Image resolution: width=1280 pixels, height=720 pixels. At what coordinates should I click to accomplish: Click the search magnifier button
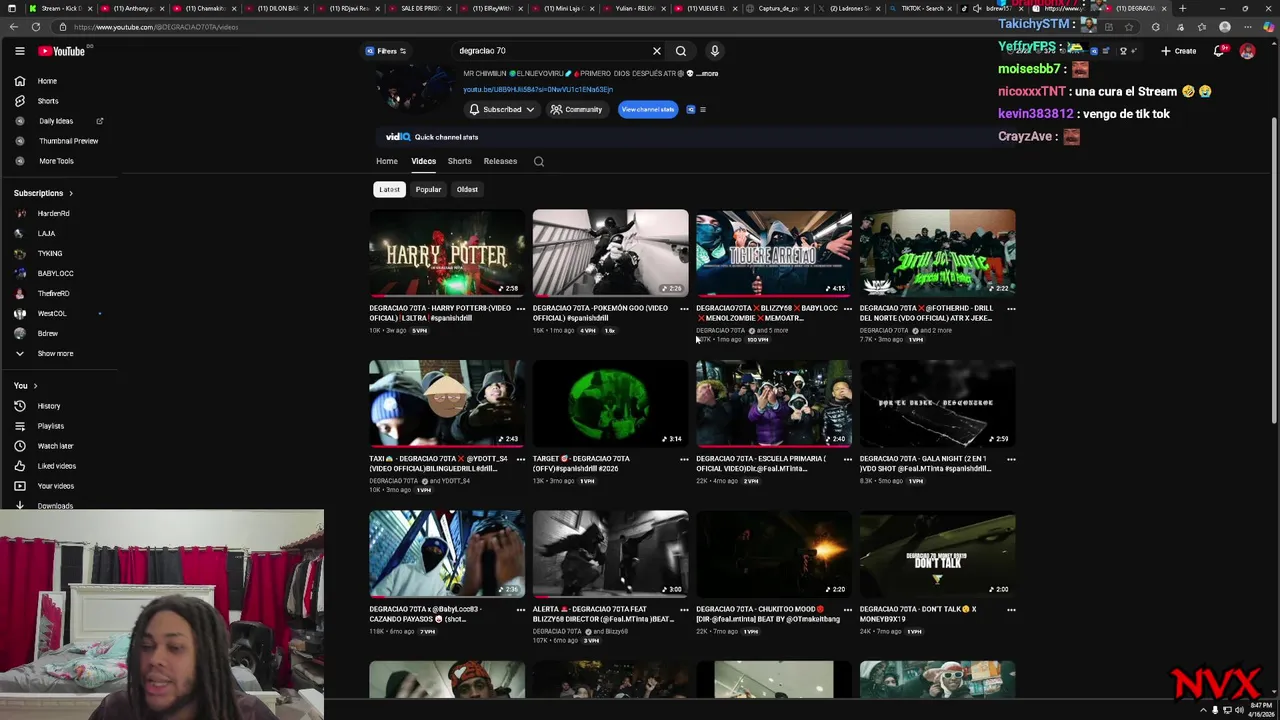681,51
